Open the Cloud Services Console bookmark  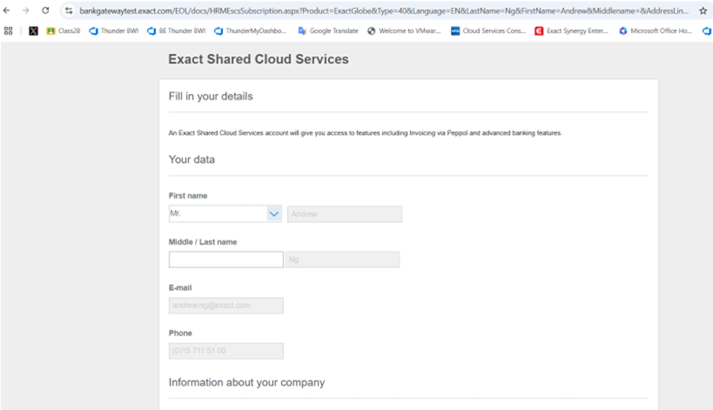pos(488,31)
